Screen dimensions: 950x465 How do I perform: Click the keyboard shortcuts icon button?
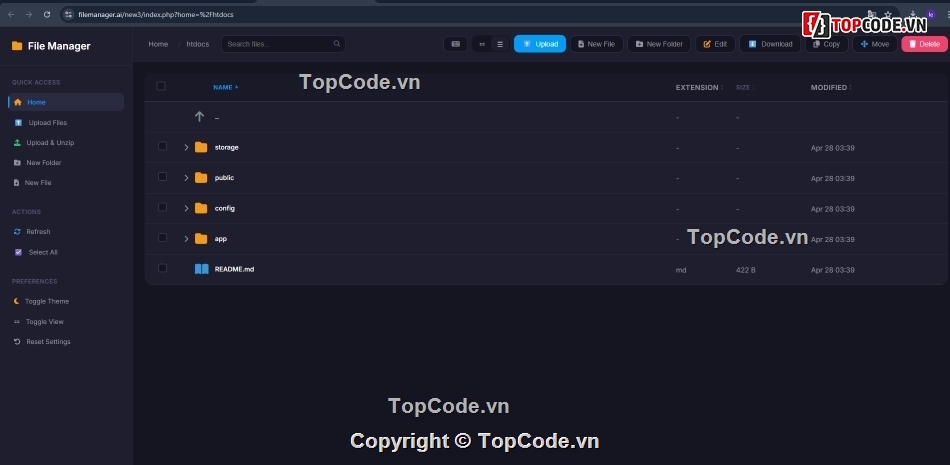pyautogui.click(x=456, y=44)
